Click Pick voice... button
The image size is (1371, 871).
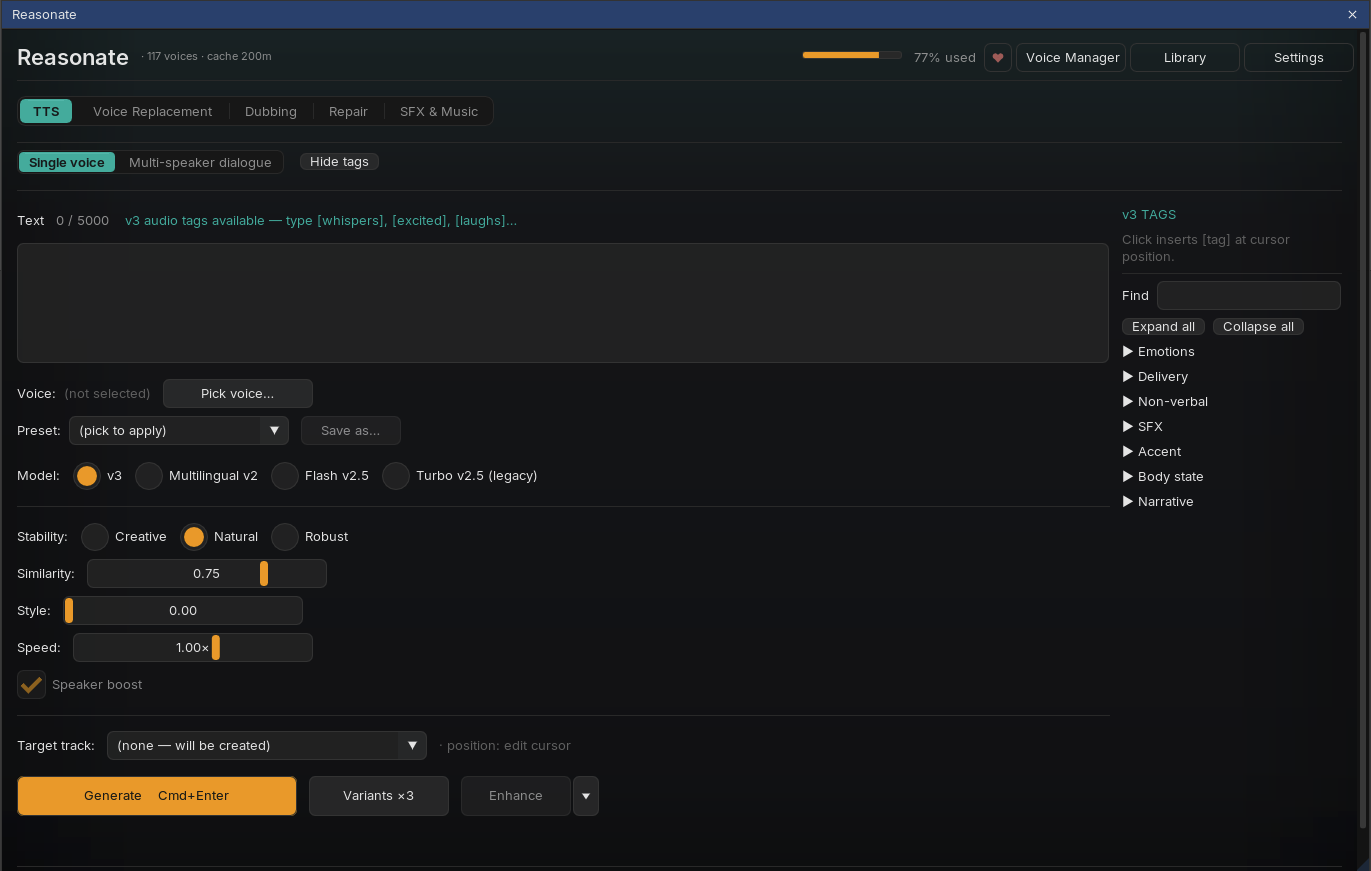tap(238, 394)
